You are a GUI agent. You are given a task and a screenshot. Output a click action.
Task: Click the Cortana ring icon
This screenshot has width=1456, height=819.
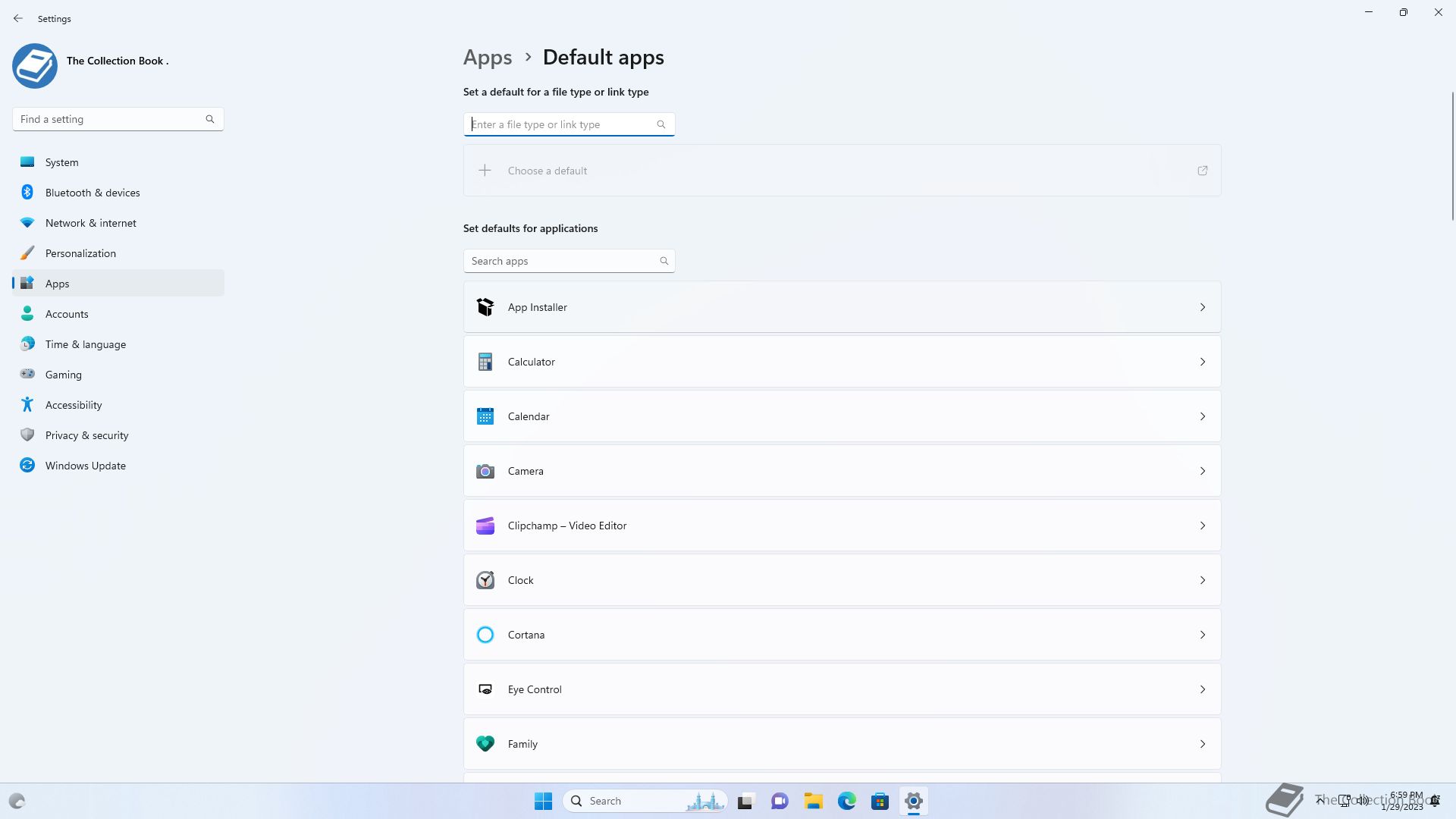tap(485, 635)
